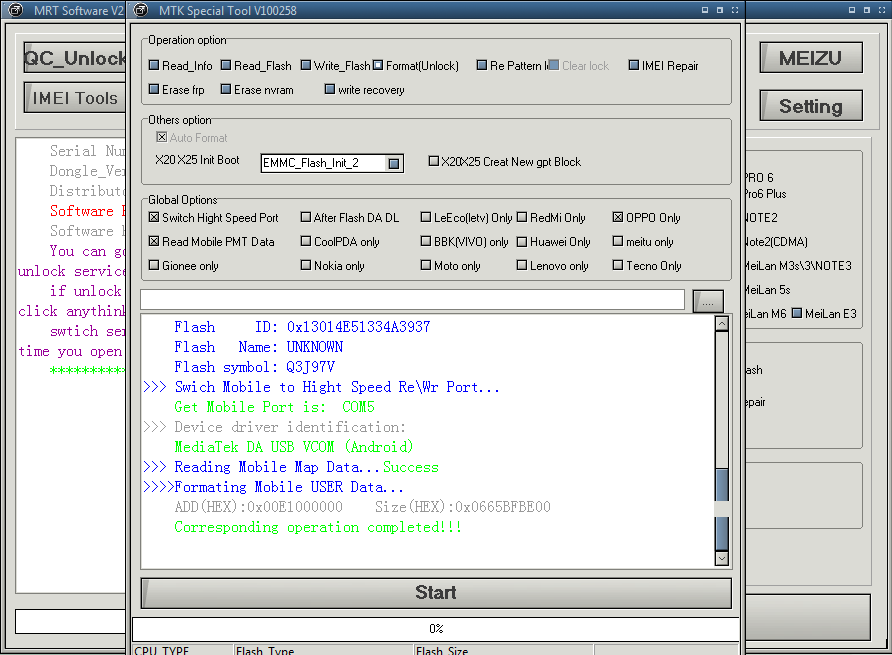Click the 'Software' red line in MRT log
Viewport: 892px width, 655px height.
pos(88,211)
